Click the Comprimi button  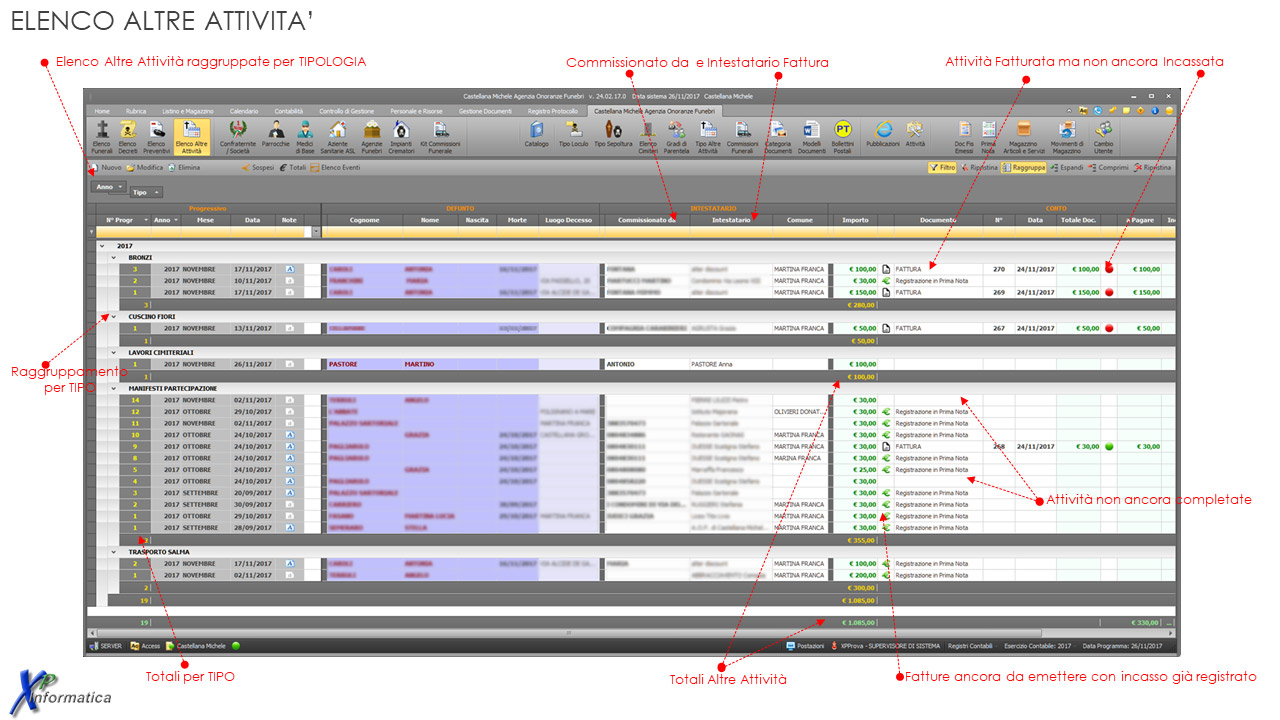1108,168
